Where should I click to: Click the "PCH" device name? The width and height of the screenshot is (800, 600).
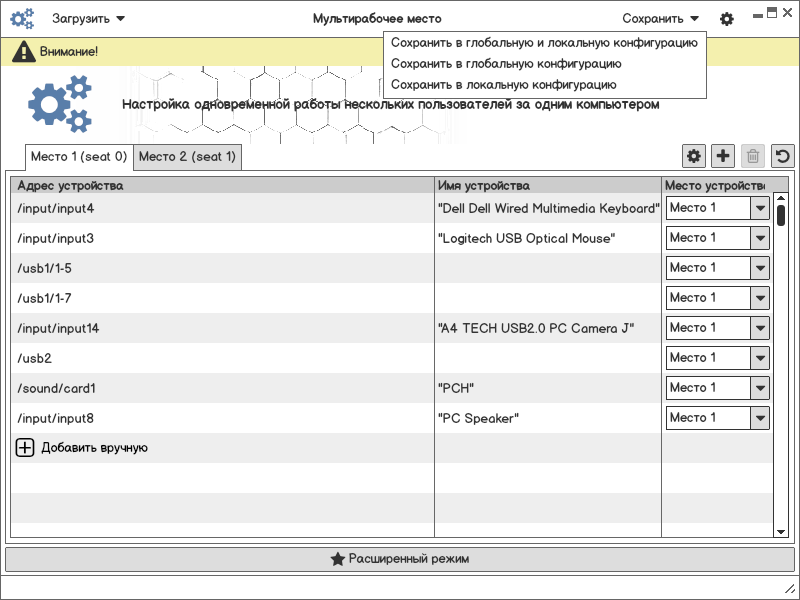click(456, 388)
